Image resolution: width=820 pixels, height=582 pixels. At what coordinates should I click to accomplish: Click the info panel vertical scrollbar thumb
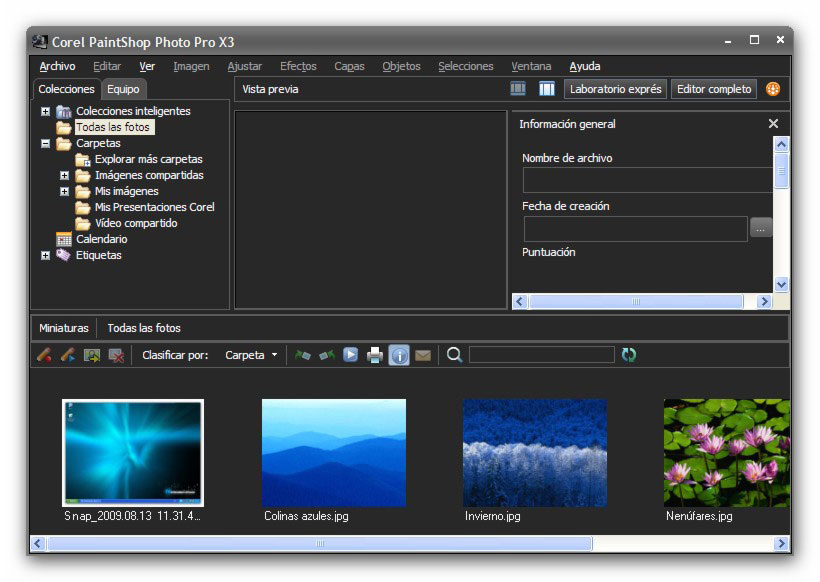click(781, 170)
